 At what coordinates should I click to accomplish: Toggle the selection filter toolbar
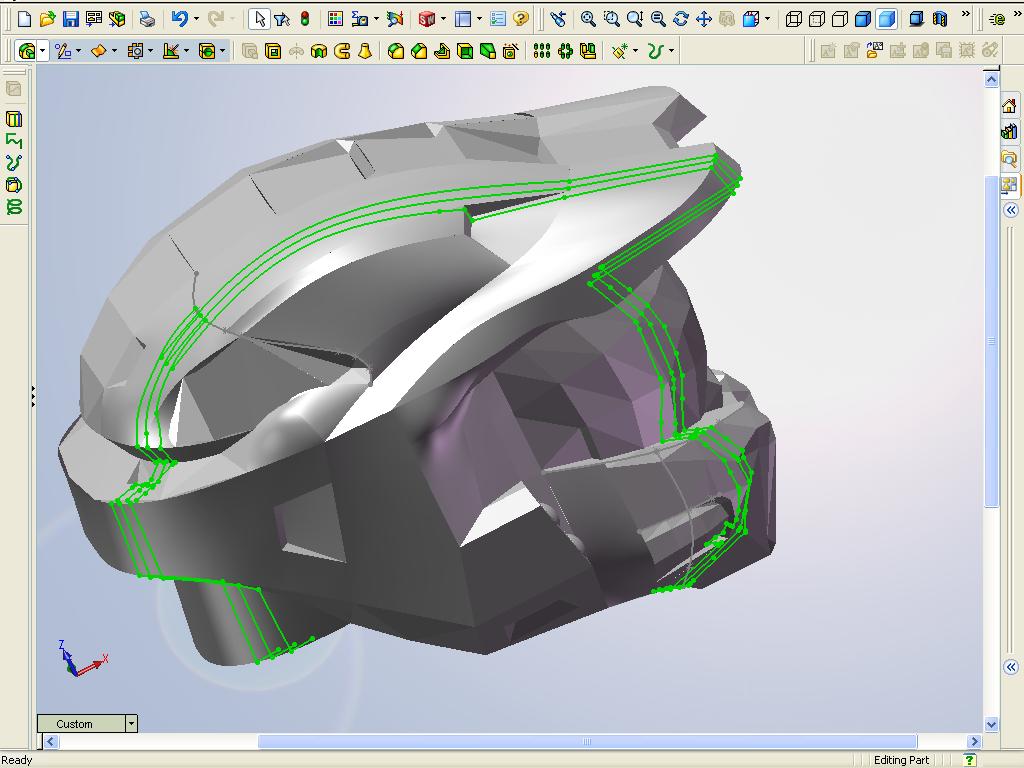point(282,19)
